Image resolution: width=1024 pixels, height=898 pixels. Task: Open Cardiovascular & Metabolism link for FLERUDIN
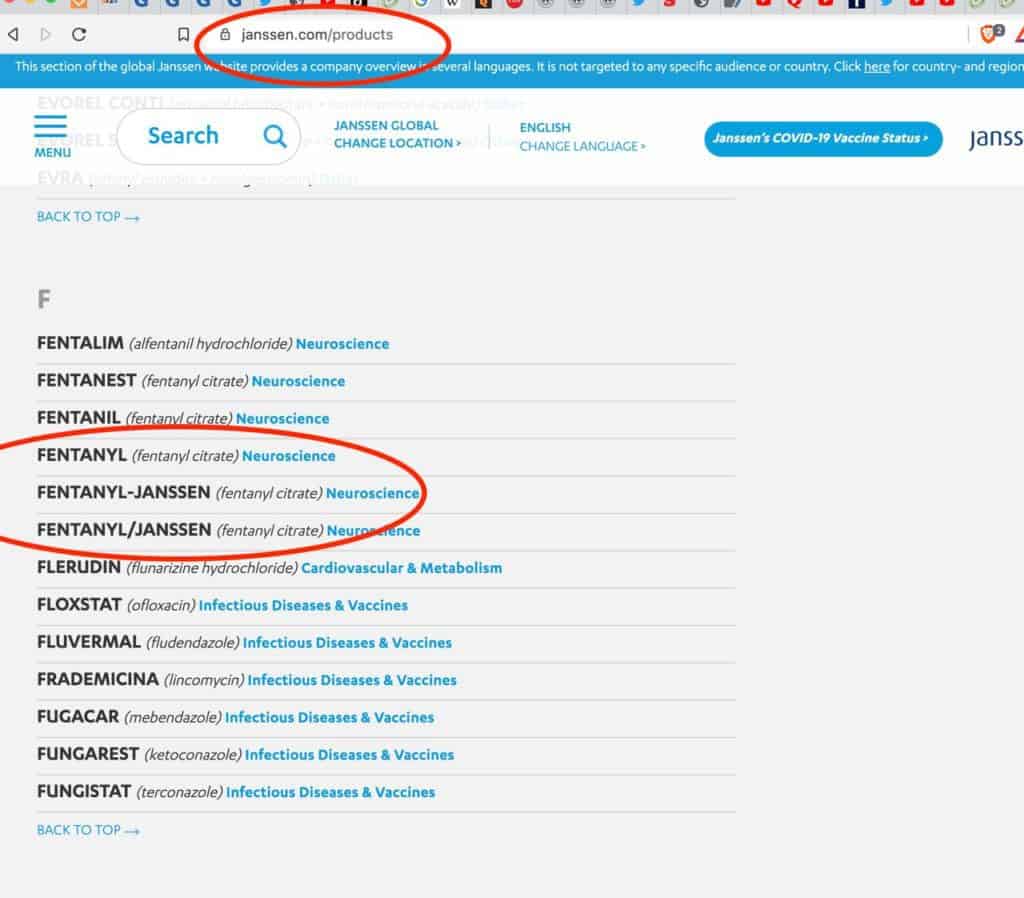tap(401, 568)
